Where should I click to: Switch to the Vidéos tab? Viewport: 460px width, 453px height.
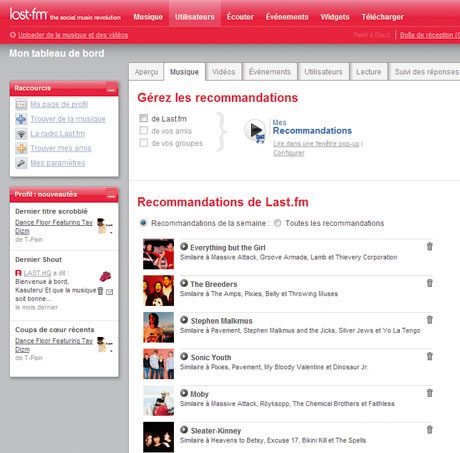pyautogui.click(x=223, y=72)
